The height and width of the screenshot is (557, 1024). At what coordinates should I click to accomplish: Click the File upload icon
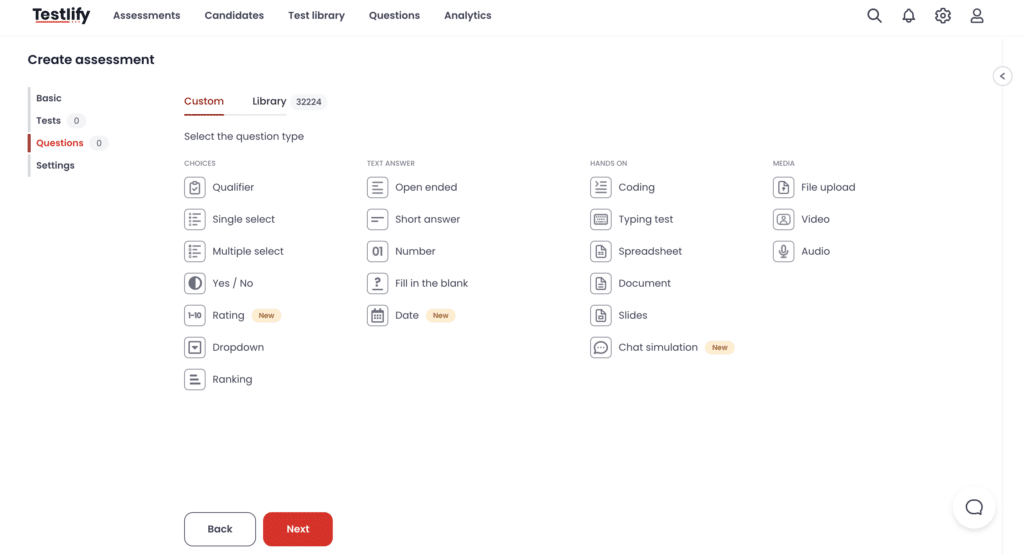coord(784,187)
